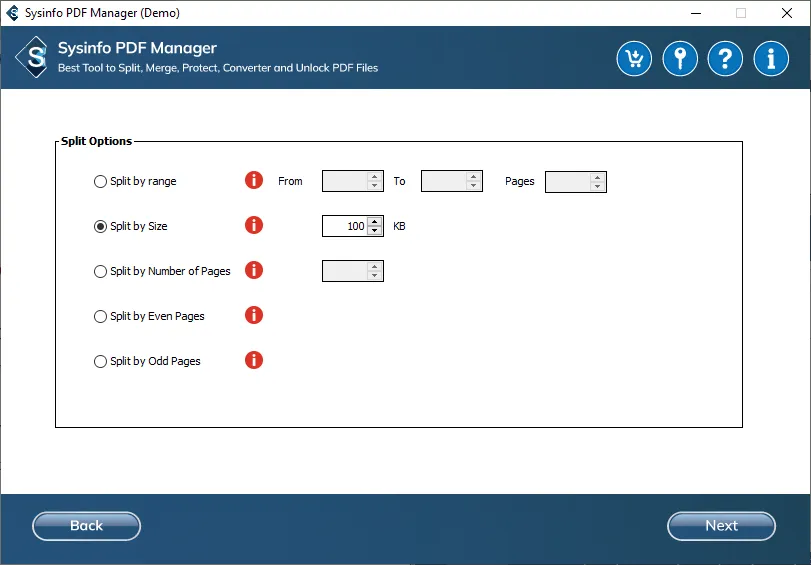Click the 'Pages' label text

pos(520,181)
